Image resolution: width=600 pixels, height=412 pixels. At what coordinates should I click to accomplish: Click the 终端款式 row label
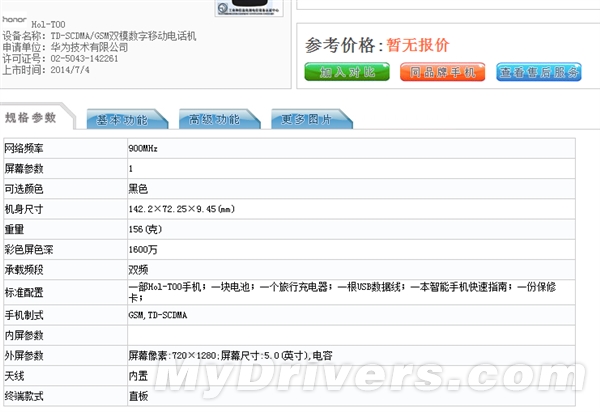pos(24,396)
